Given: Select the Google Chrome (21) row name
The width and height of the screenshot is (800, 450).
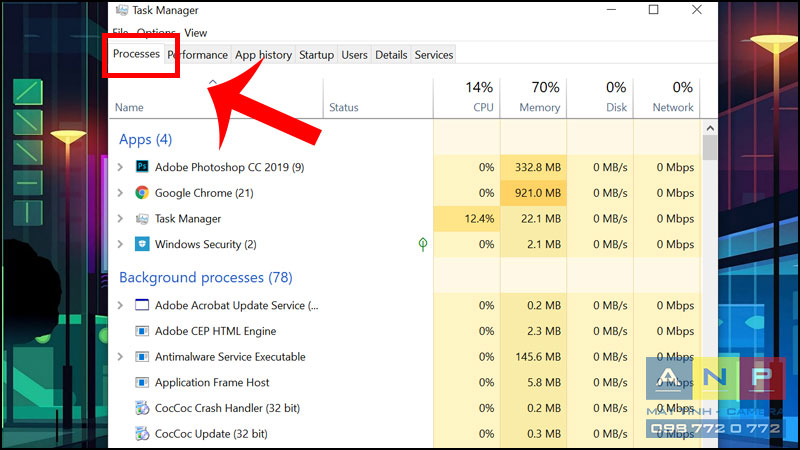Looking at the screenshot, I should [x=204, y=193].
